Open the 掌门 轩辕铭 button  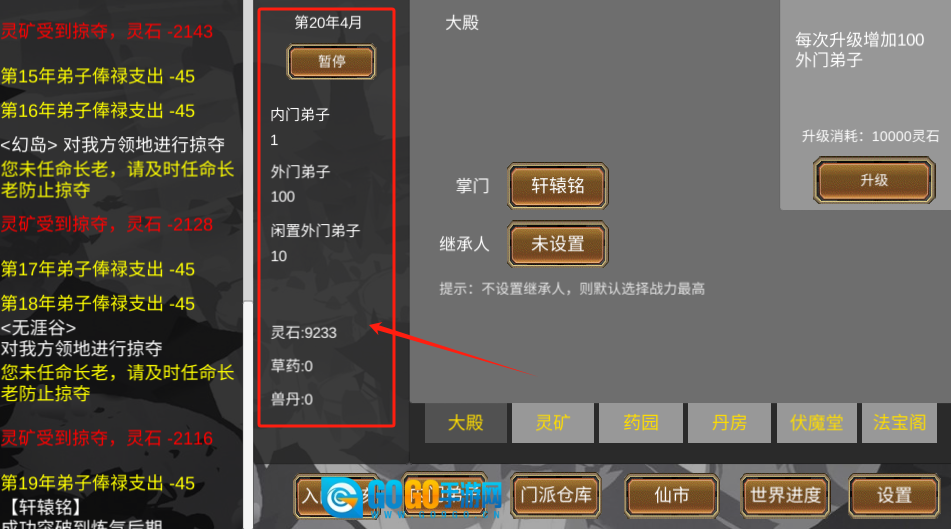(557, 186)
